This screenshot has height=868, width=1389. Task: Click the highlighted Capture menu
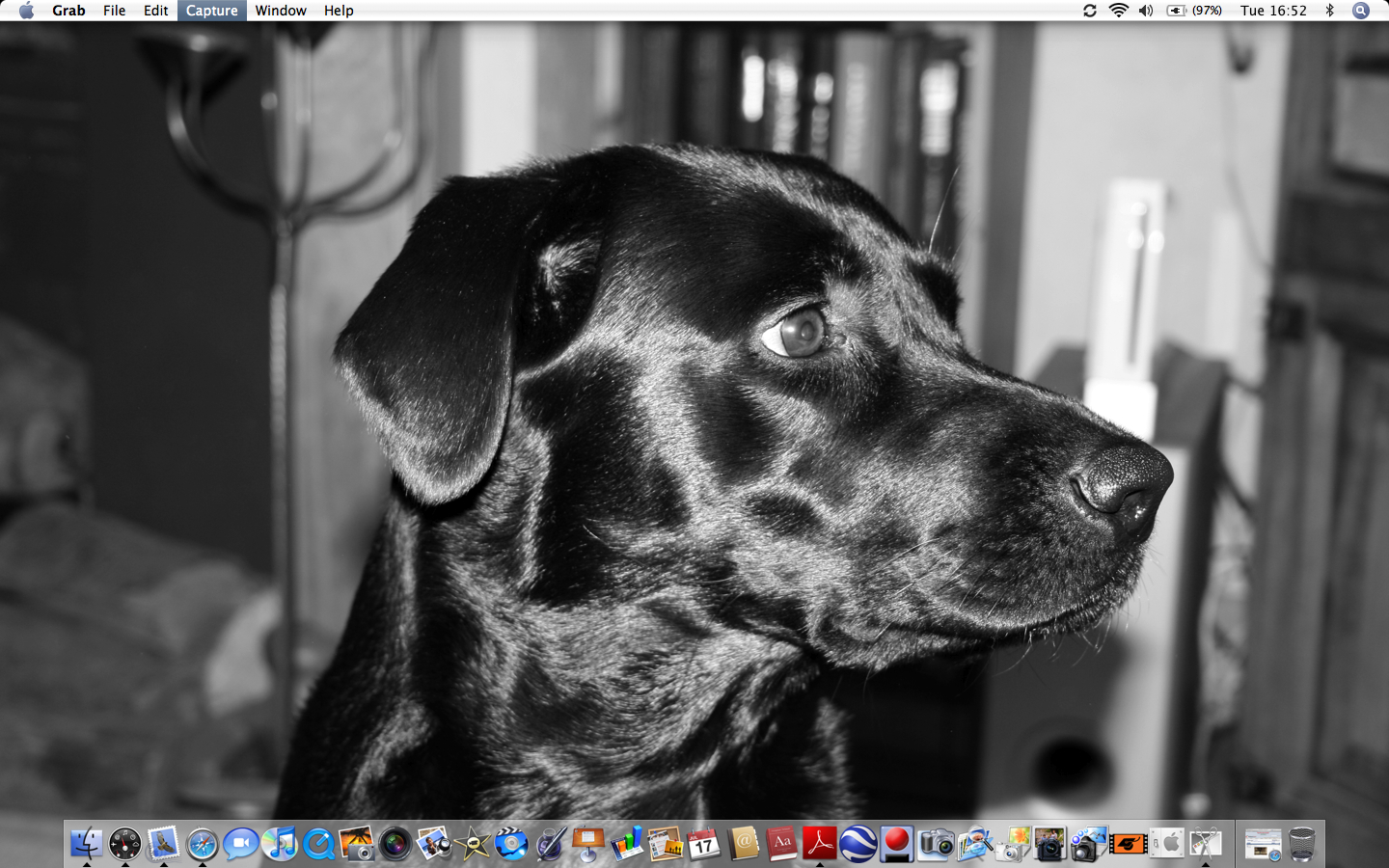tap(212, 11)
